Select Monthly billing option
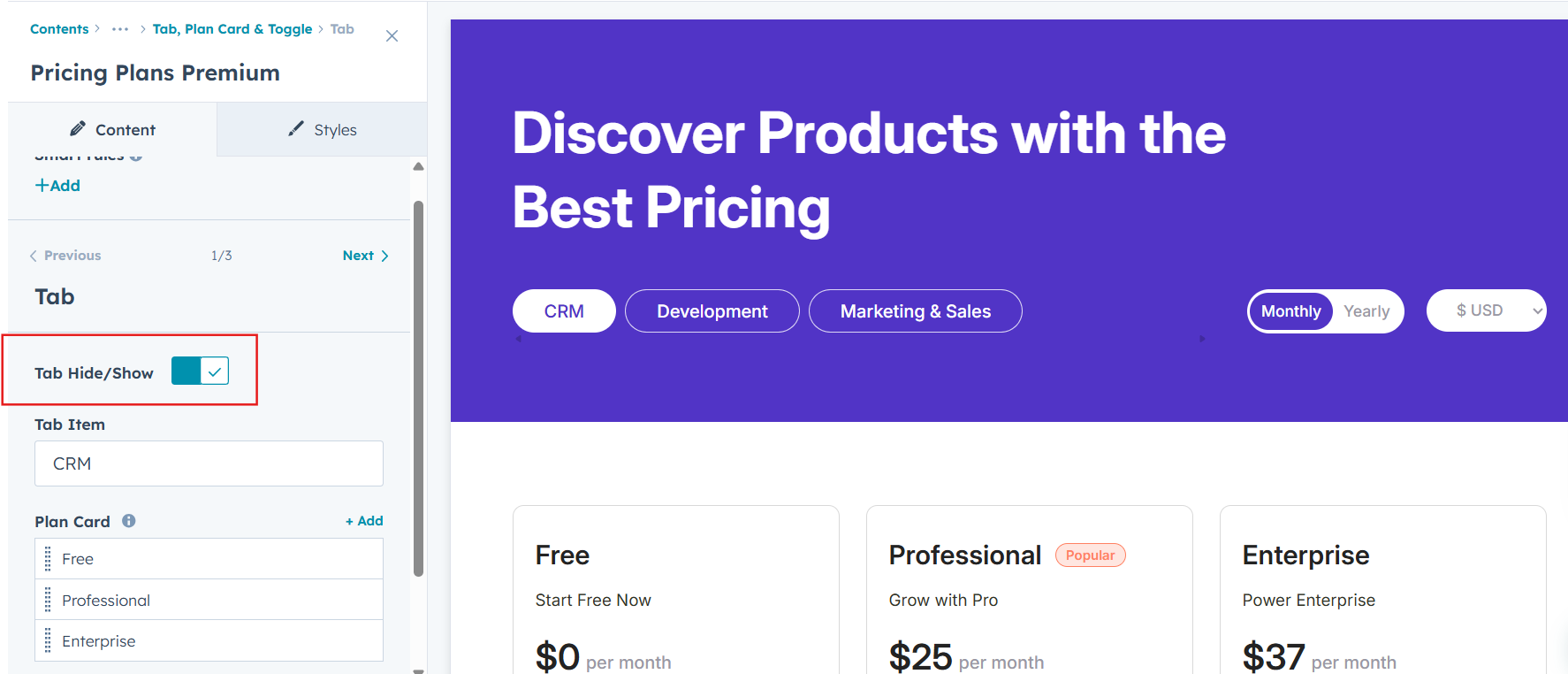 1290,311
